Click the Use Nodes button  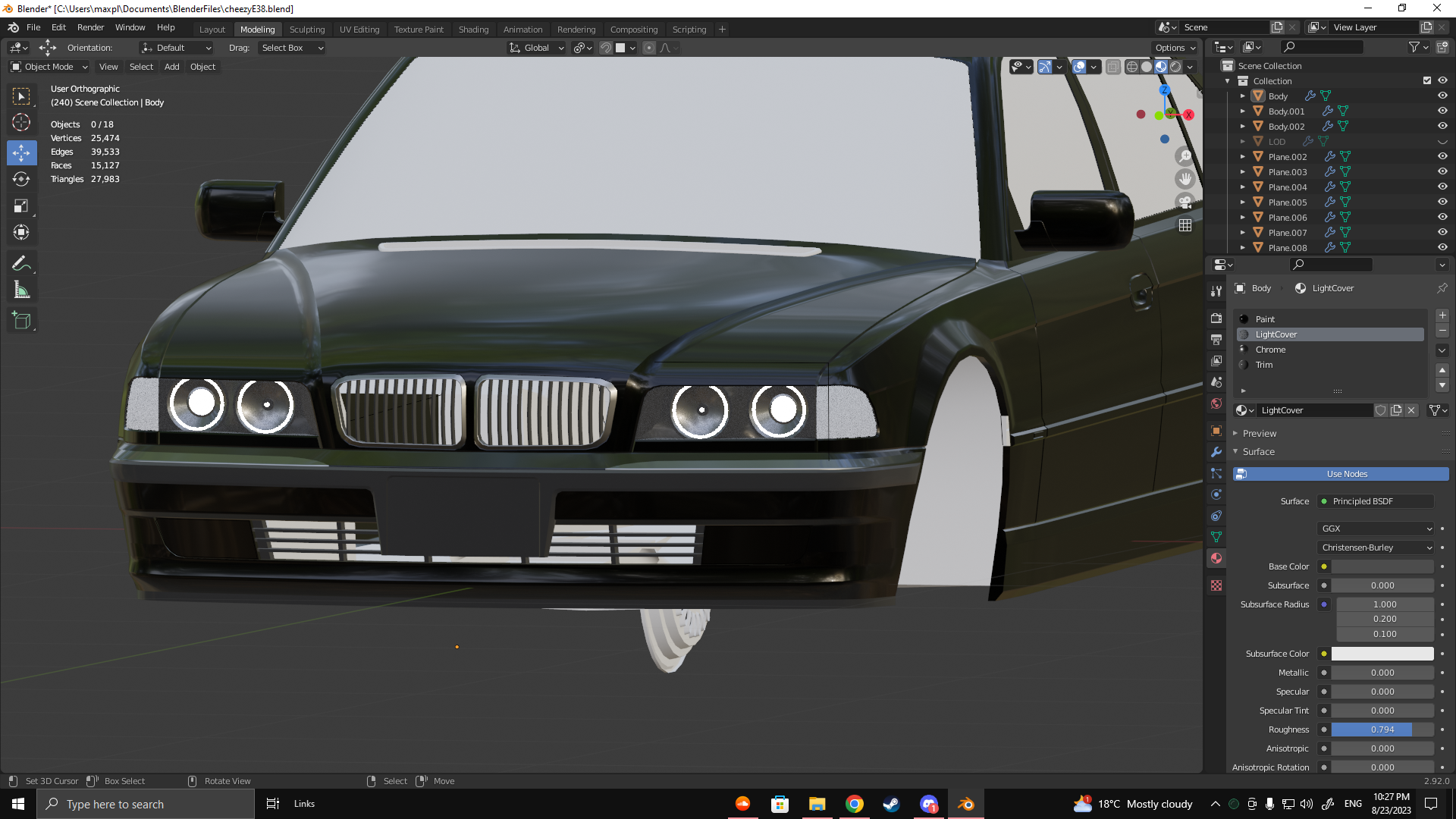click(x=1346, y=474)
